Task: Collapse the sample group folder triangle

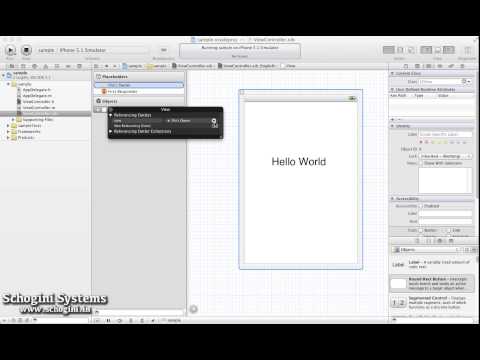Action: 8,84
